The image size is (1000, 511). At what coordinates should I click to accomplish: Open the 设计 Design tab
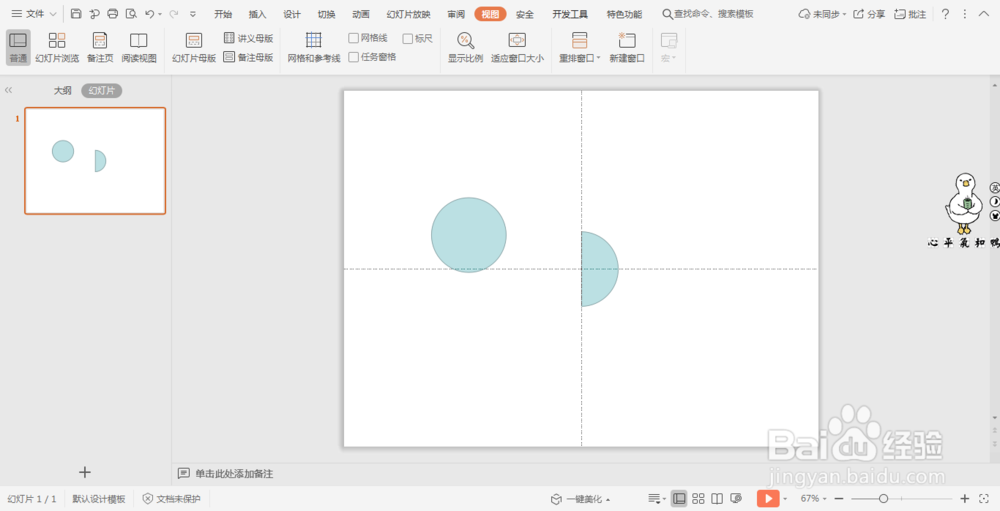point(292,14)
